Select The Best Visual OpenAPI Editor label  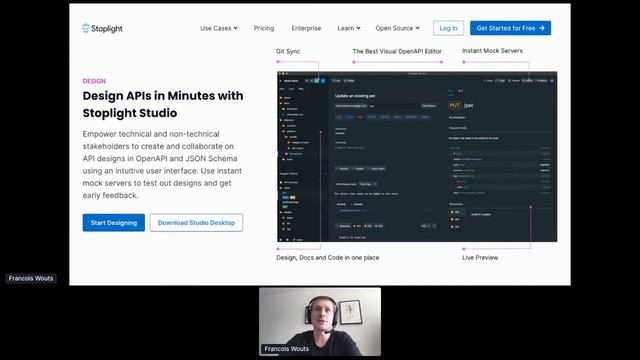[x=397, y=51]
